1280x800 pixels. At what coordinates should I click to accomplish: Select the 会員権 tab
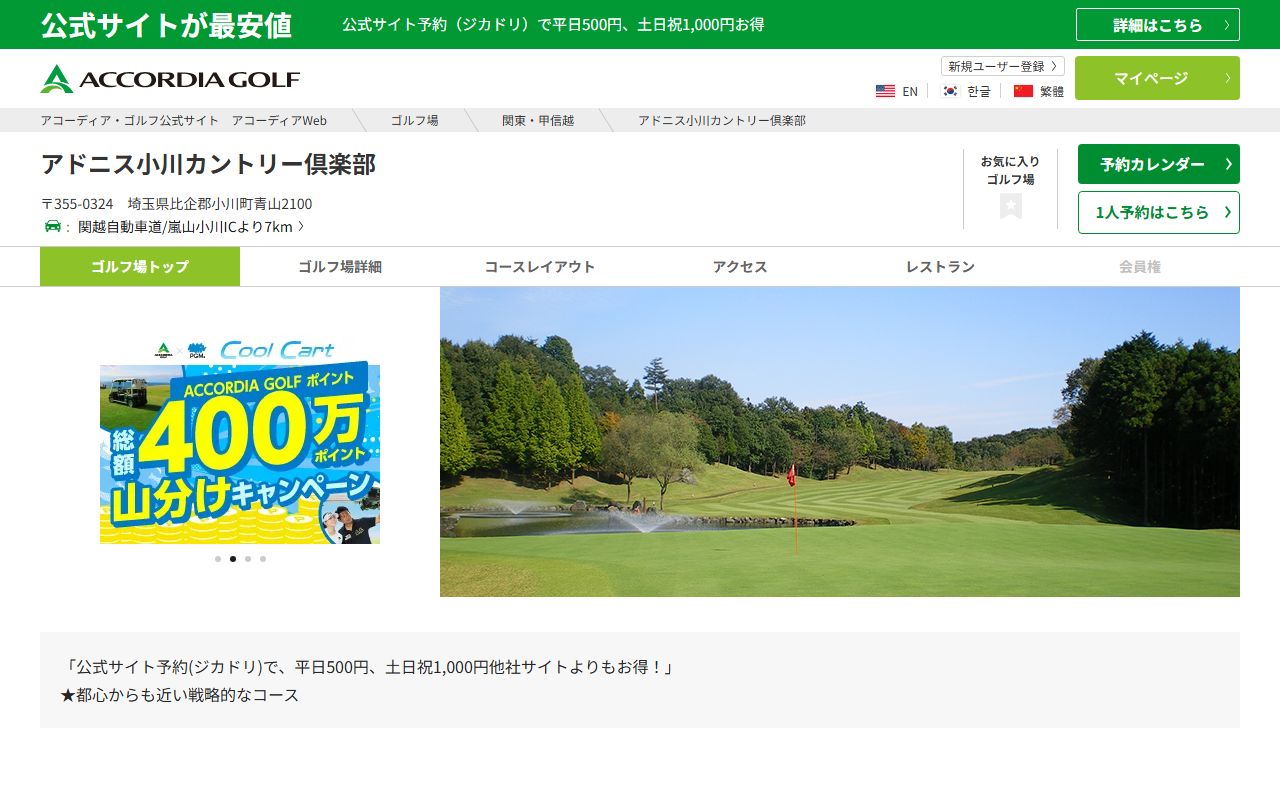pyautogui.click(x=1140, y=267)
